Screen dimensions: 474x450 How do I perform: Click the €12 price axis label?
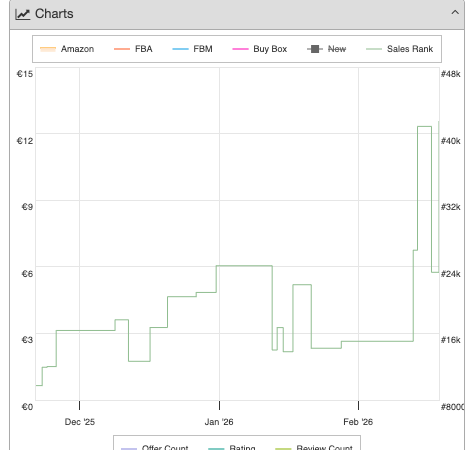point(25,141)
